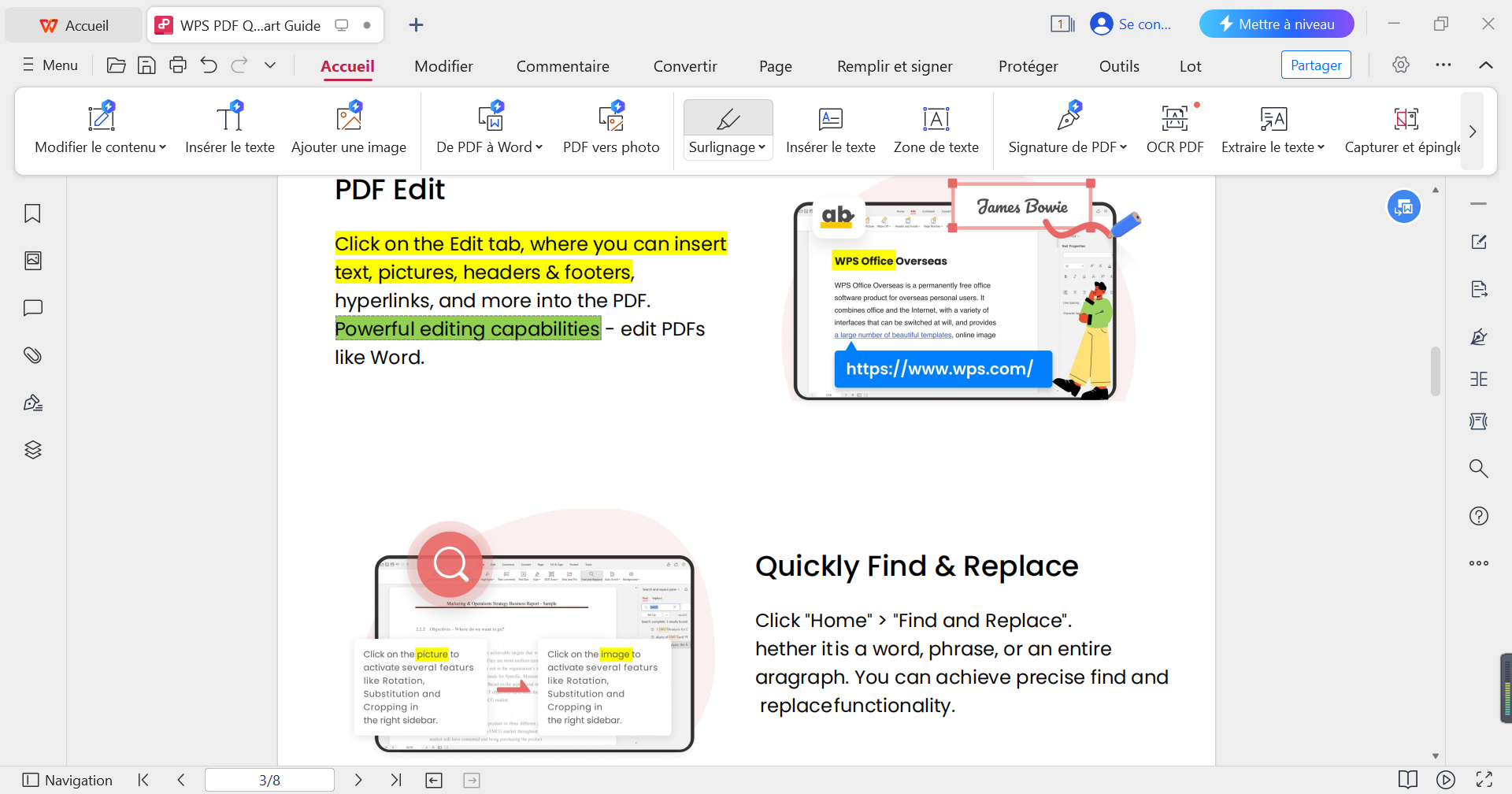Open the attachments paperclip panel
1512x794 pixels.
coord(32,355)
